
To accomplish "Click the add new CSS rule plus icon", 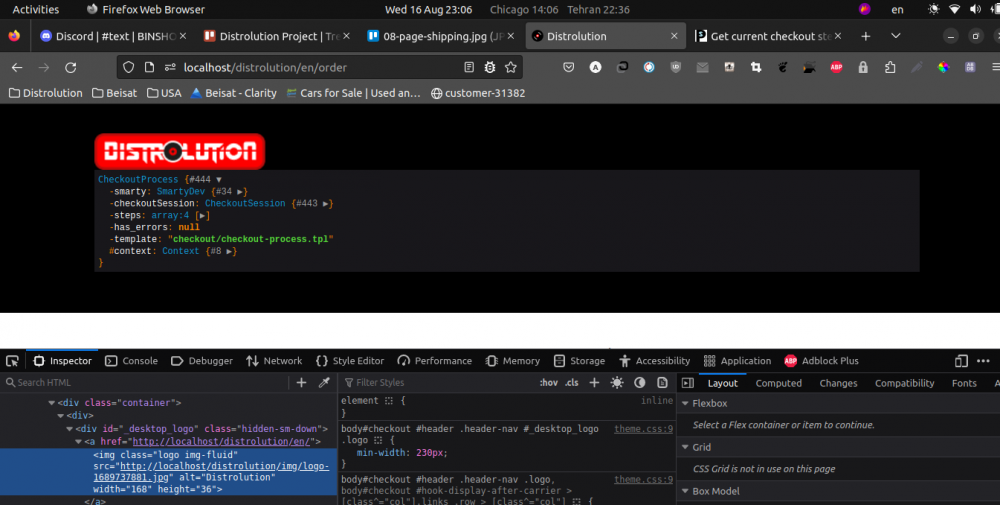I will (594, 383).
